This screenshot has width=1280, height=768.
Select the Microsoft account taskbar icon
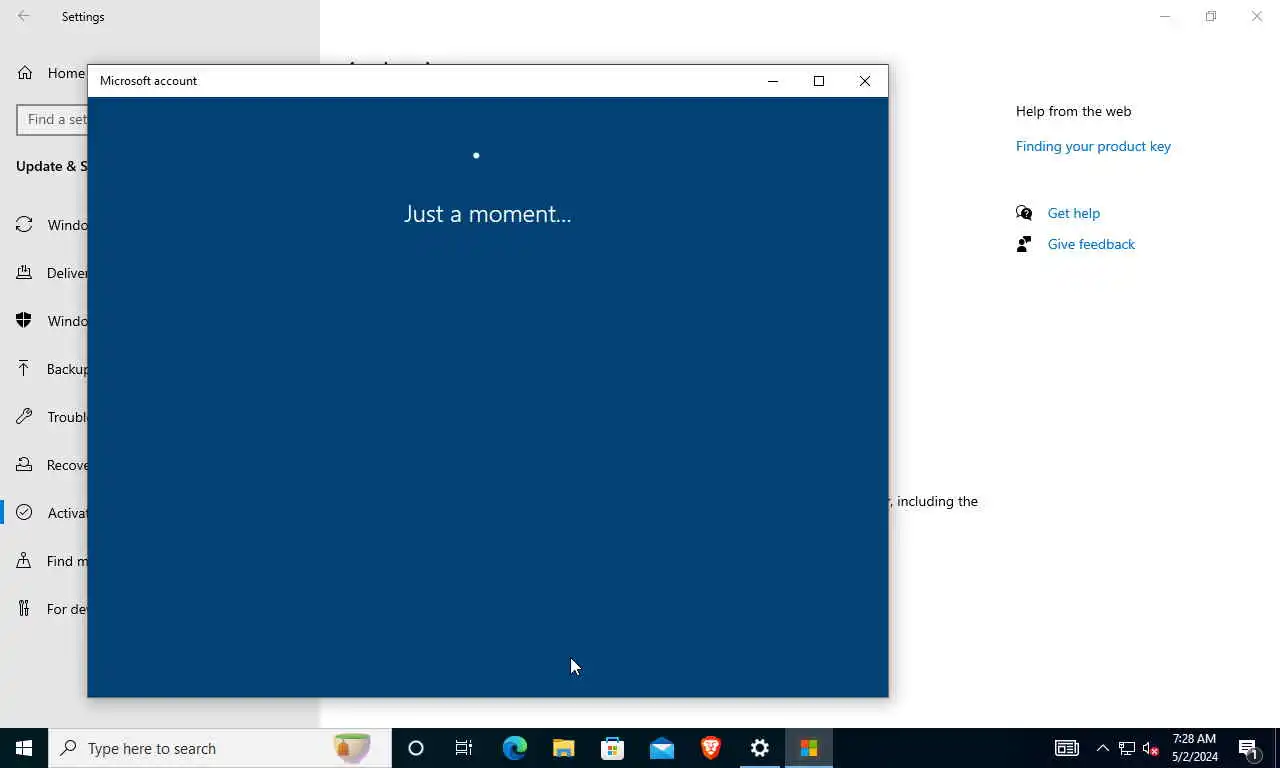[x=808, y=748]
